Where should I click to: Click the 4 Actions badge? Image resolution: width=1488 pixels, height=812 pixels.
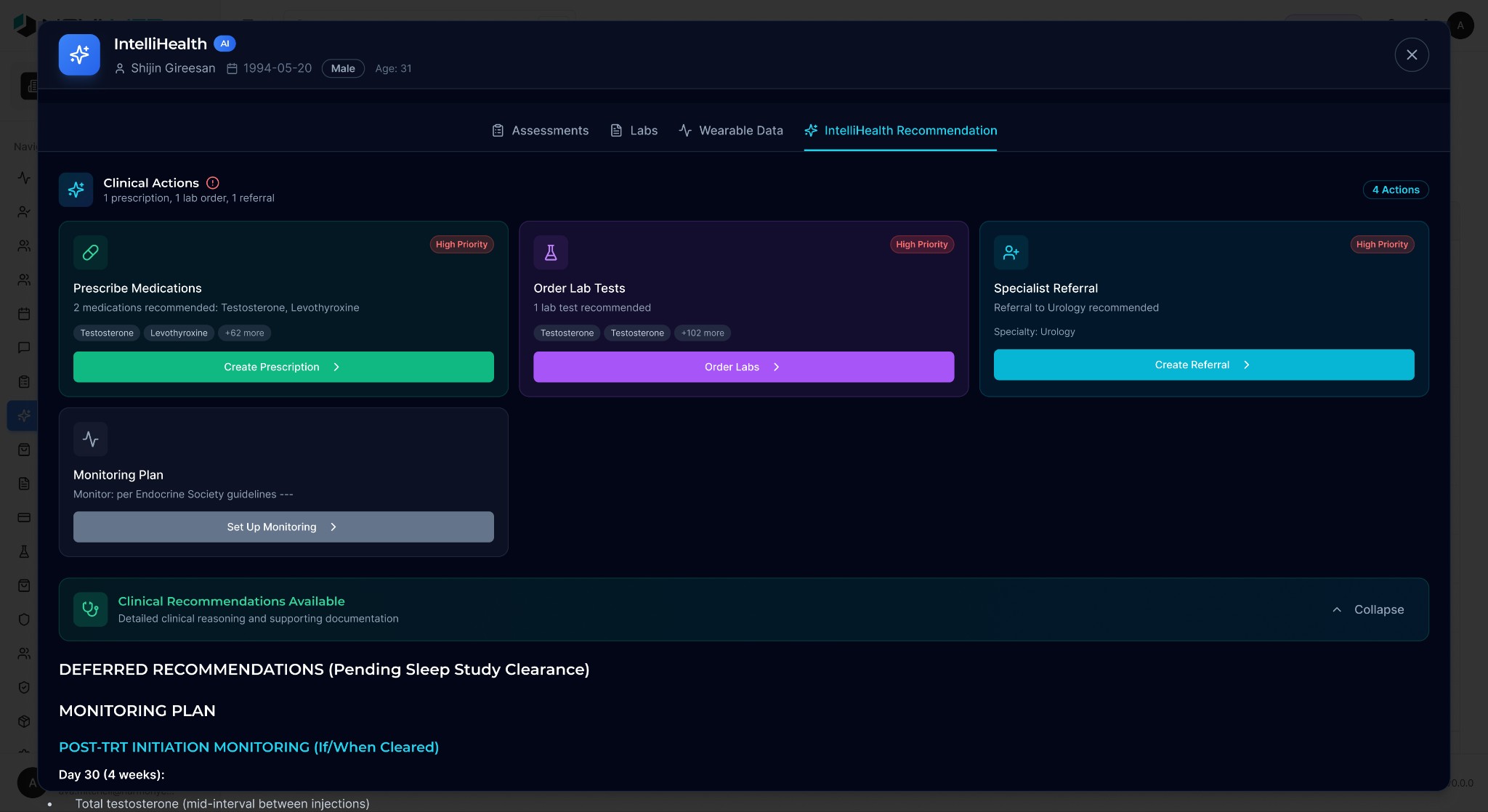(x=1395, y=190)
